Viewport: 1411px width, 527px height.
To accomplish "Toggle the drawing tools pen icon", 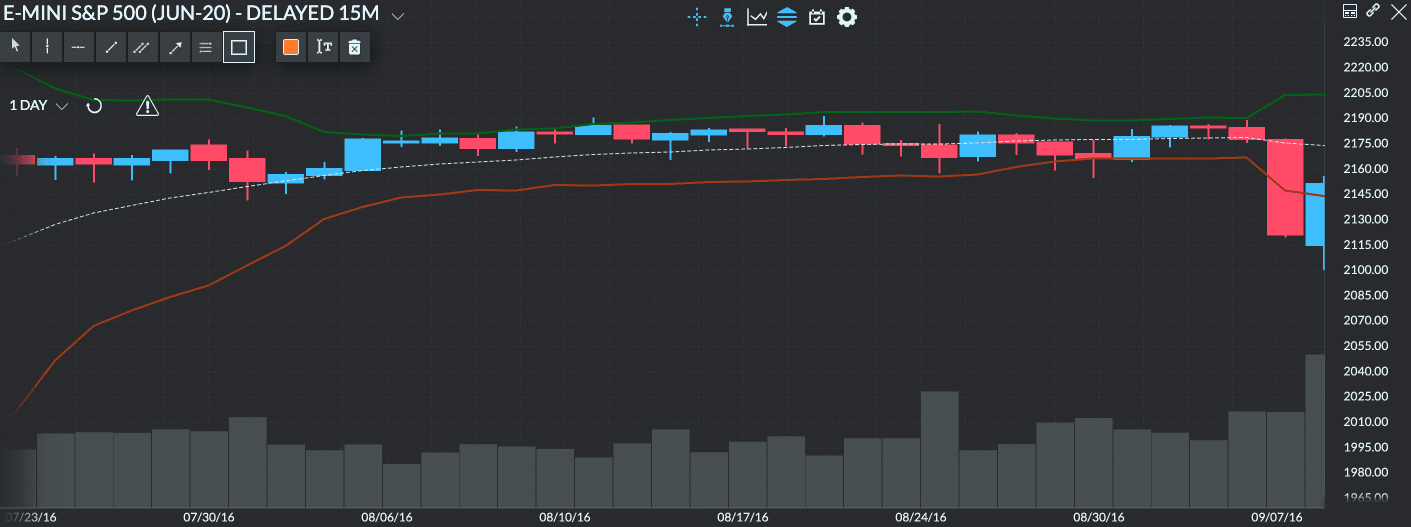I will coord(727,17).
